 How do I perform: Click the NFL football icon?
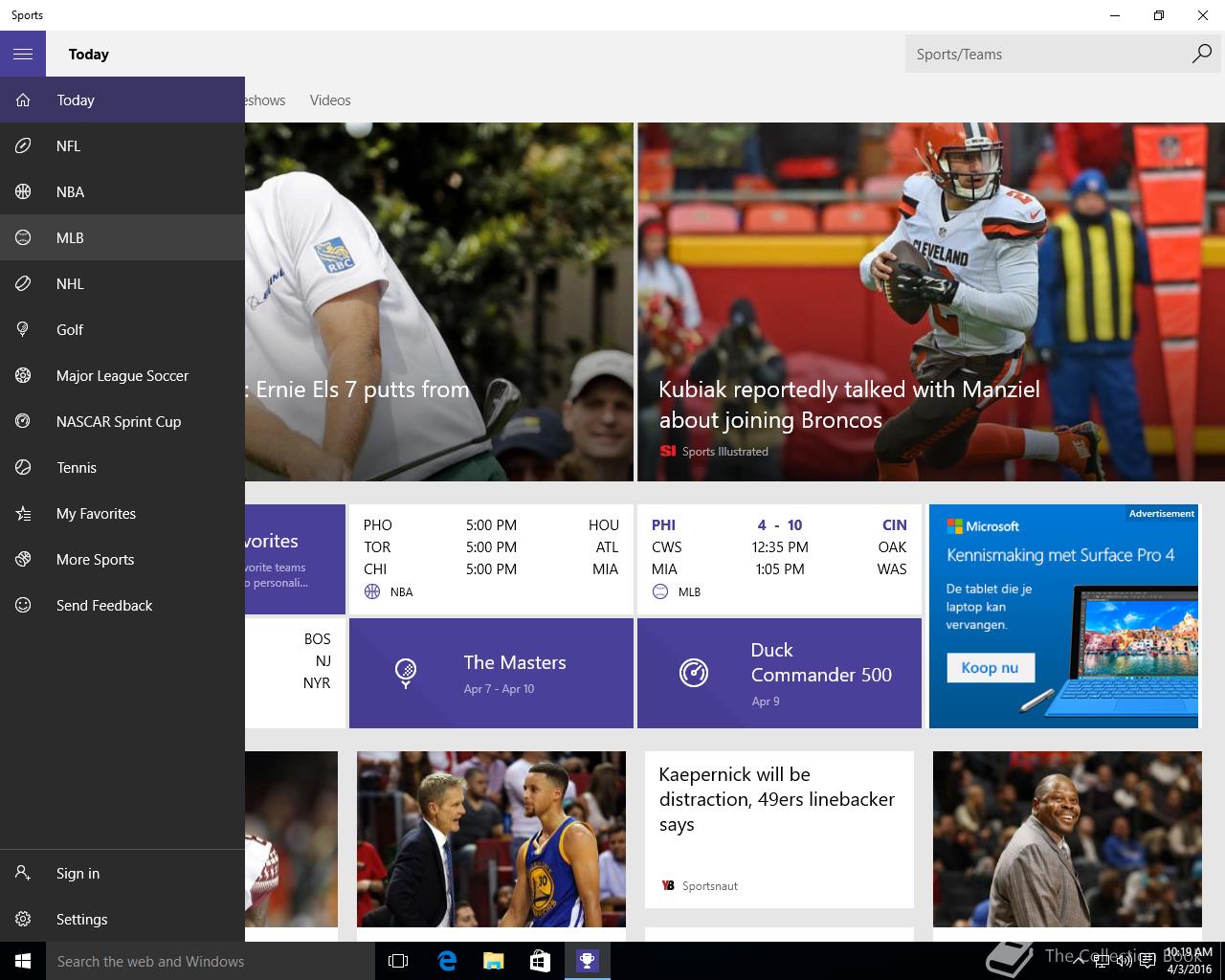pyautogui.click(x=23, y=145)
